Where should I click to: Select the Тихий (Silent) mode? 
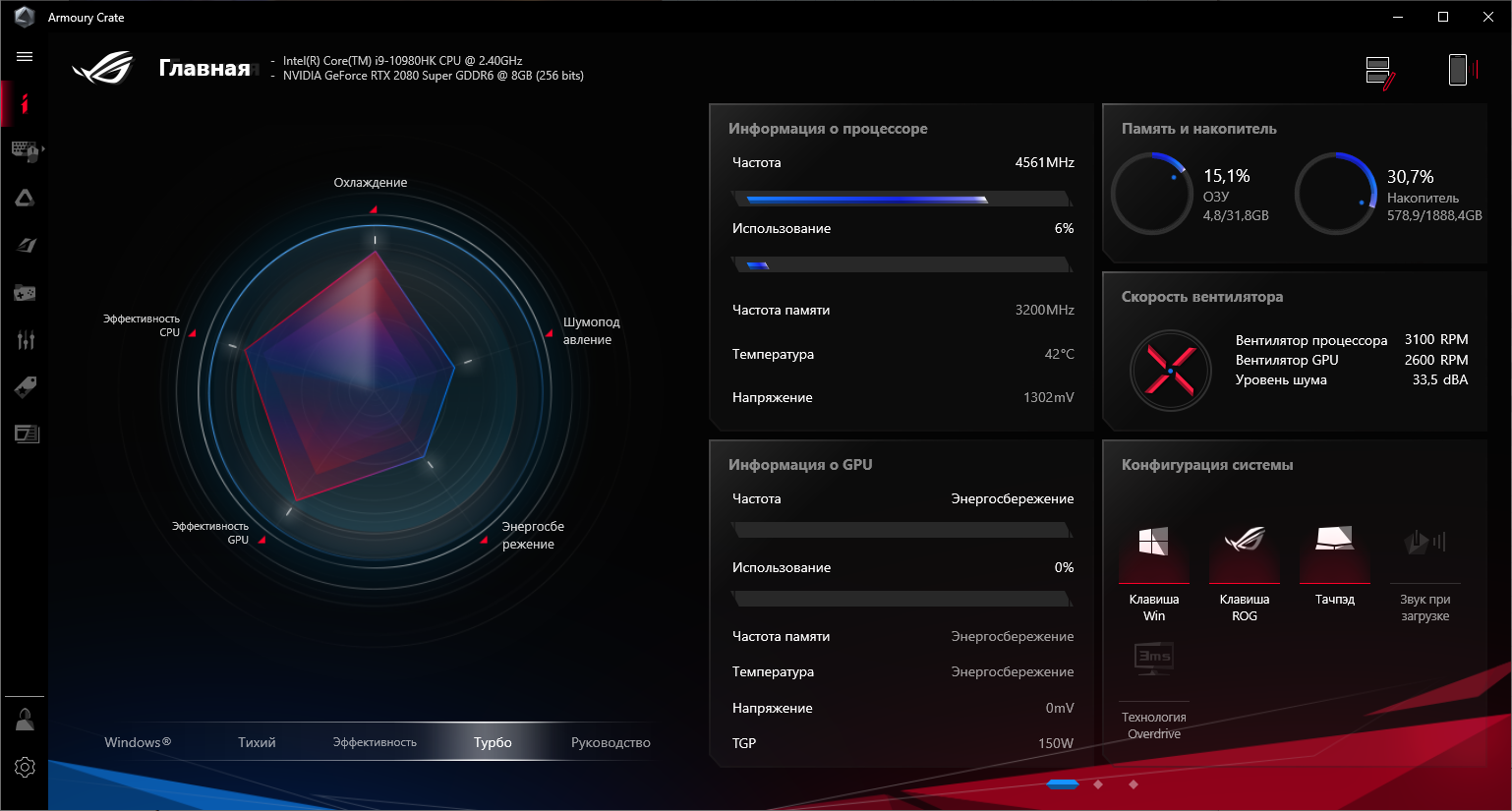click(x=257, y=742)
